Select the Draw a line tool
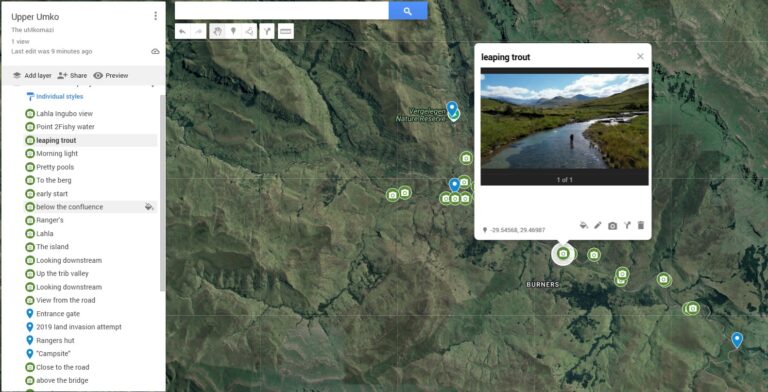 pos(249,31)
